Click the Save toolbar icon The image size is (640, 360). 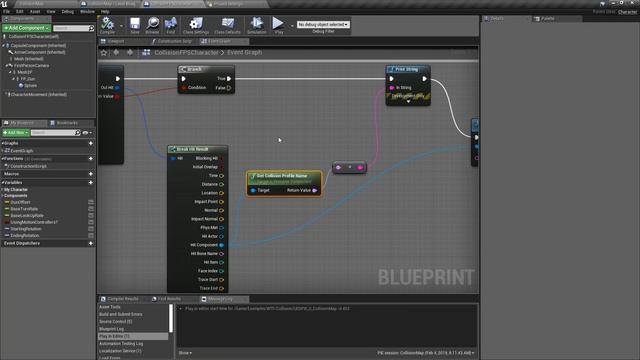(135, 24)
